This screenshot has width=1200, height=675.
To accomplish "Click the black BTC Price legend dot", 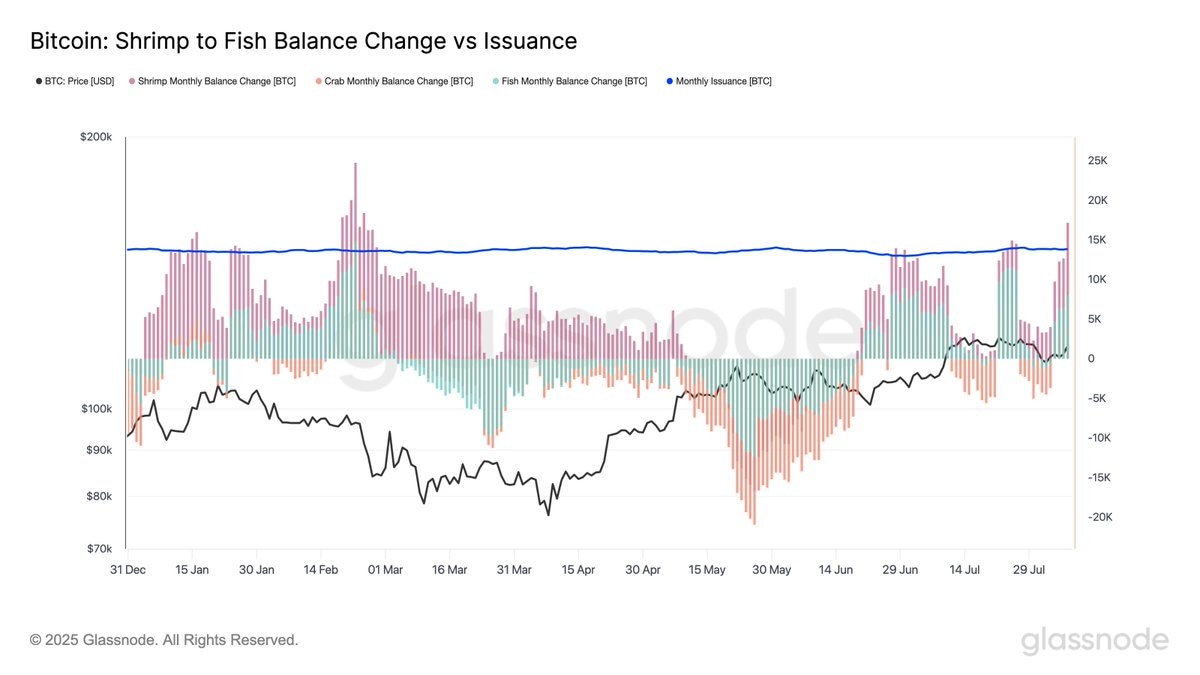I will [x=37, y=81].
